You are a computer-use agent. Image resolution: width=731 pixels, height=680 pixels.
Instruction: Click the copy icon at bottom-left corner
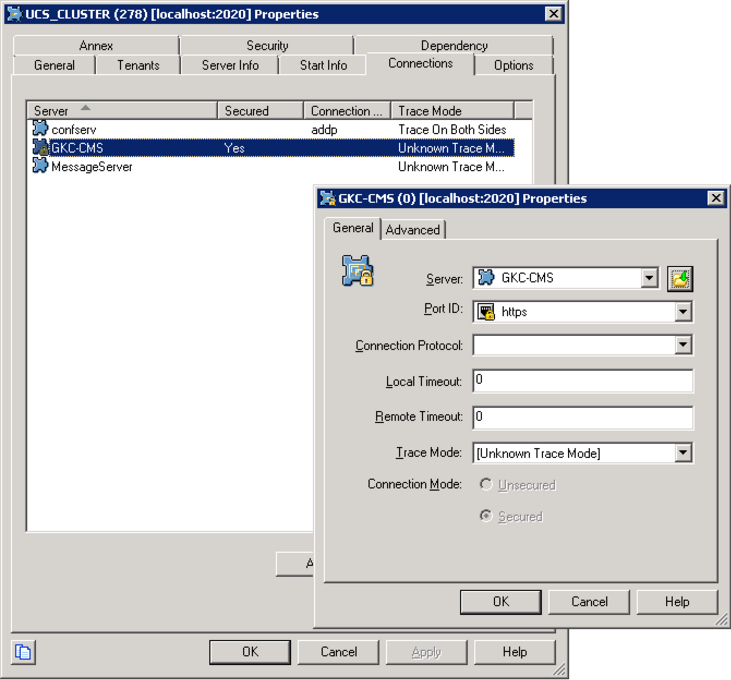point(23,652)
